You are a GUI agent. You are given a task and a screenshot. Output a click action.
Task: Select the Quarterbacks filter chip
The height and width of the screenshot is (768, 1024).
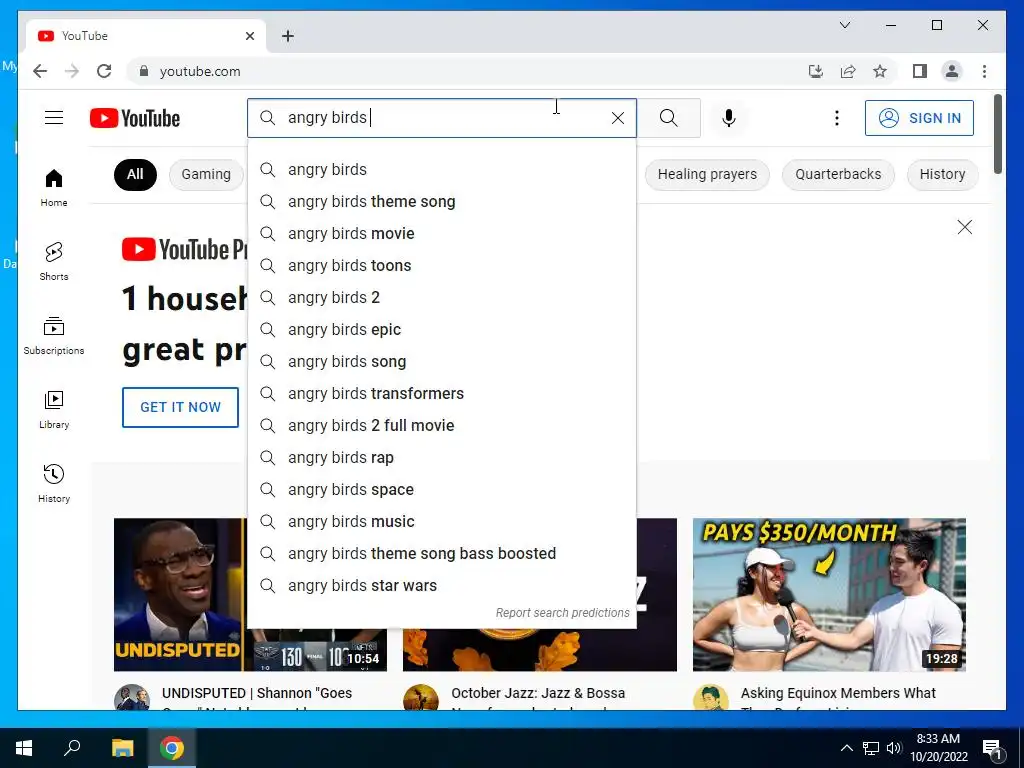(838, 174)
